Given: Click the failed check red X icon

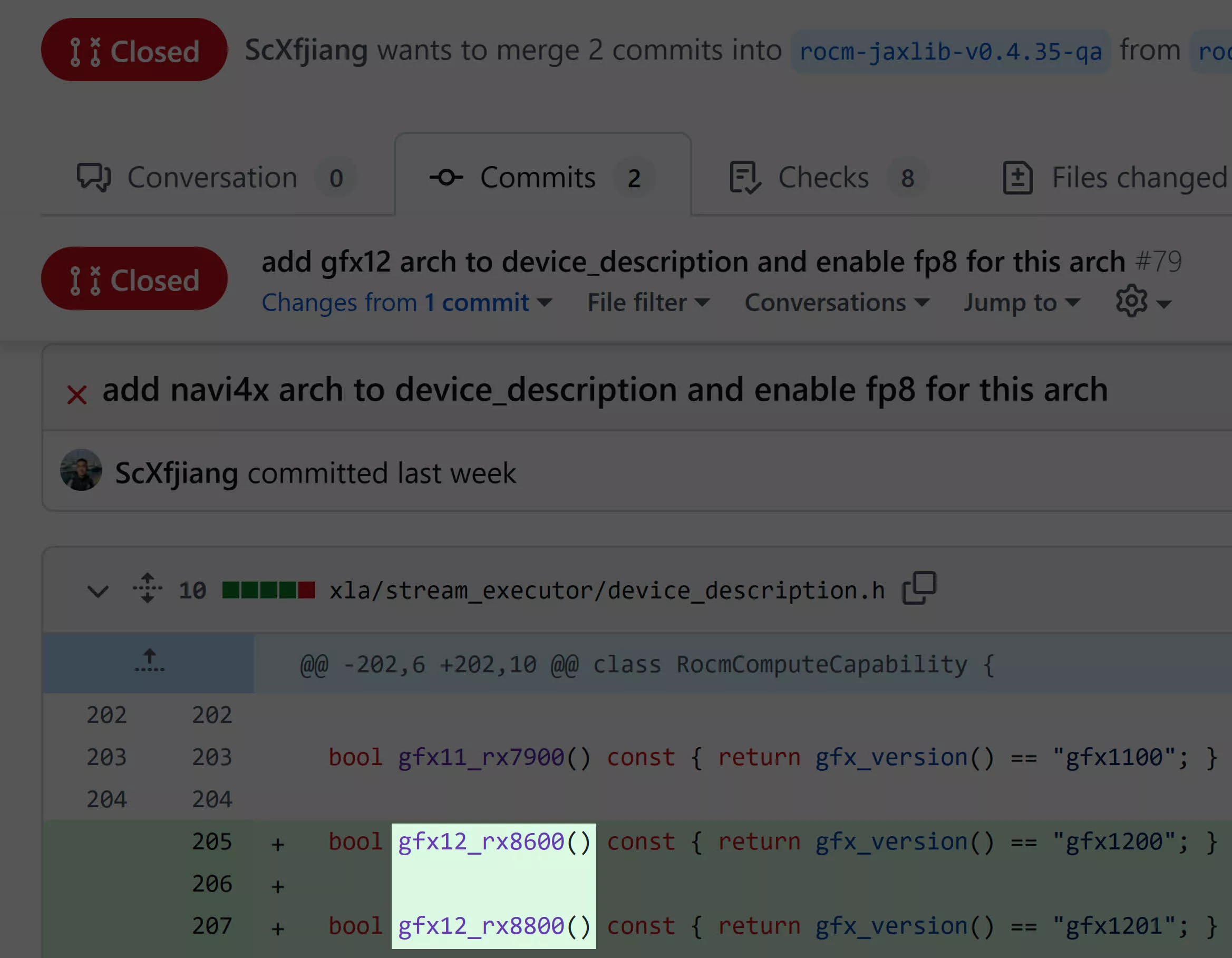Looking at the screenshot, I should 77,395.
